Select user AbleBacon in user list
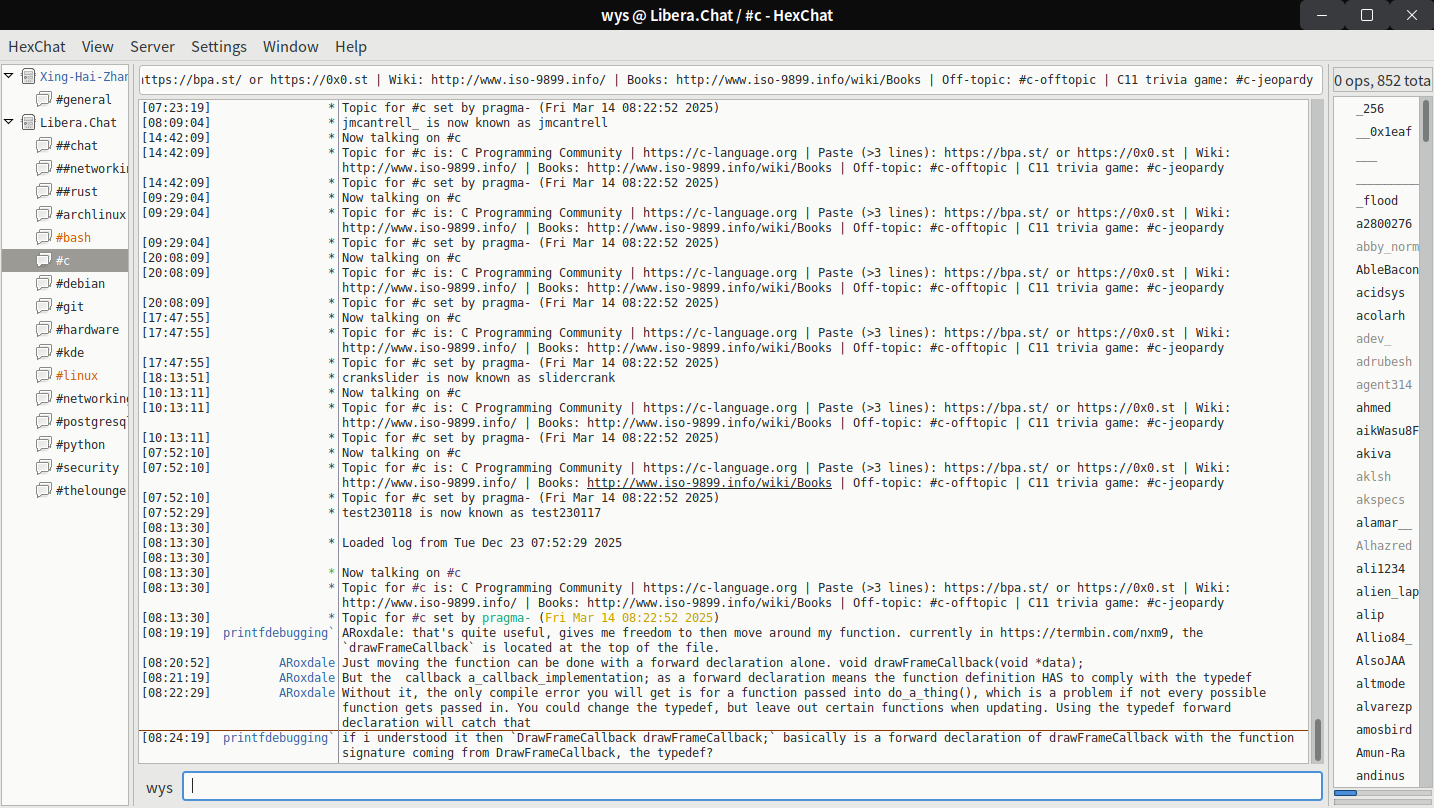This screenshot has height=808, width=1434. click(x=1386, y=270)
